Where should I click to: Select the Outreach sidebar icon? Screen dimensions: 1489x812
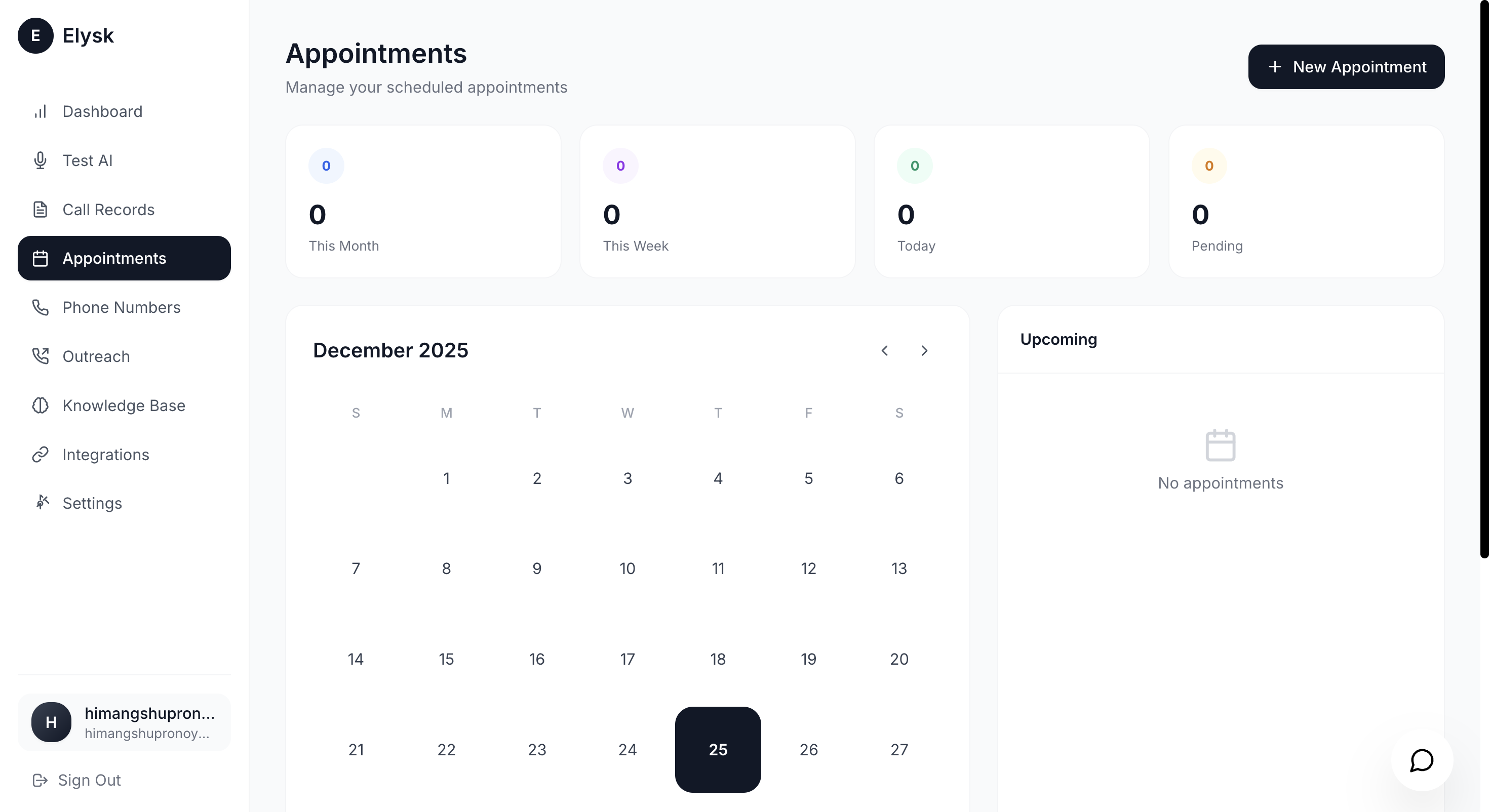pos(40,356)
